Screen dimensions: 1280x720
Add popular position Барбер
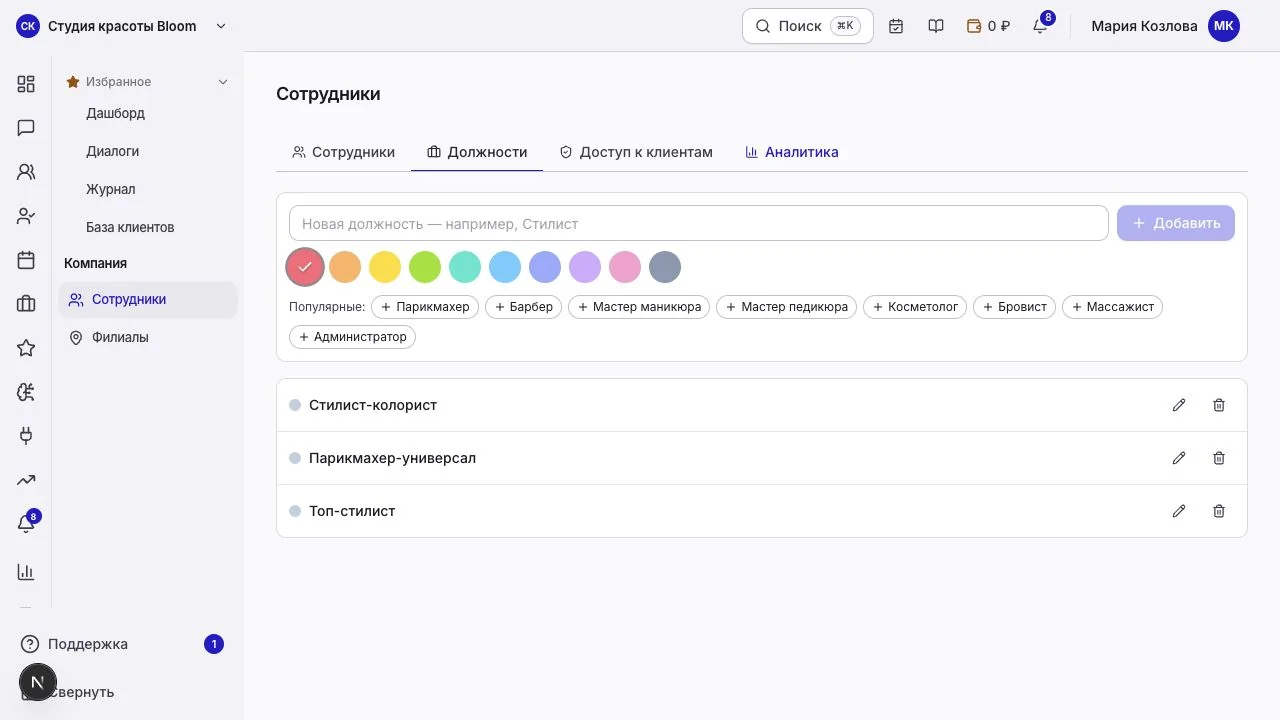pos(524,307)
